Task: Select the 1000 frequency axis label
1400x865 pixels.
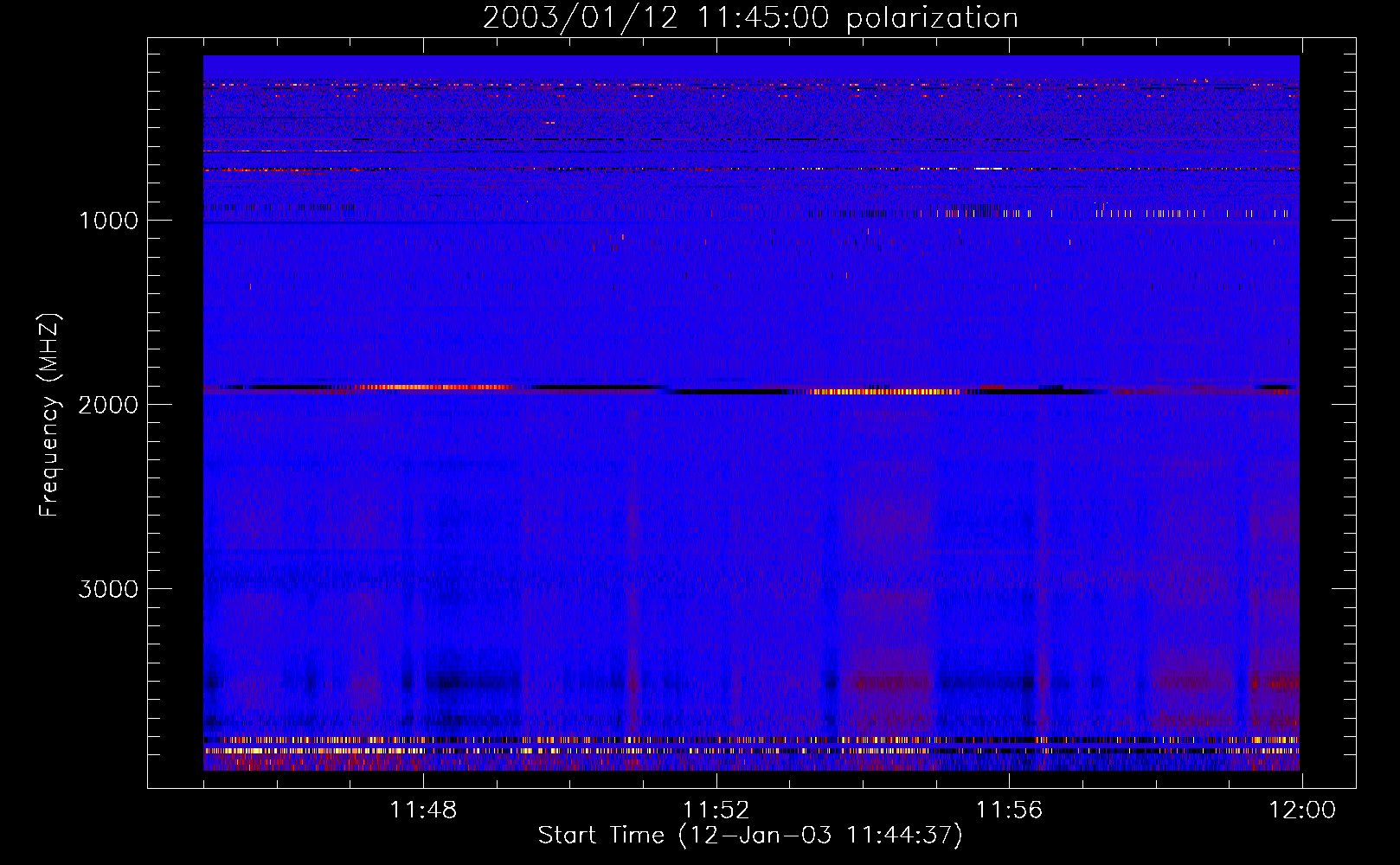Action: pyautogui.click(x=108, y=221)
